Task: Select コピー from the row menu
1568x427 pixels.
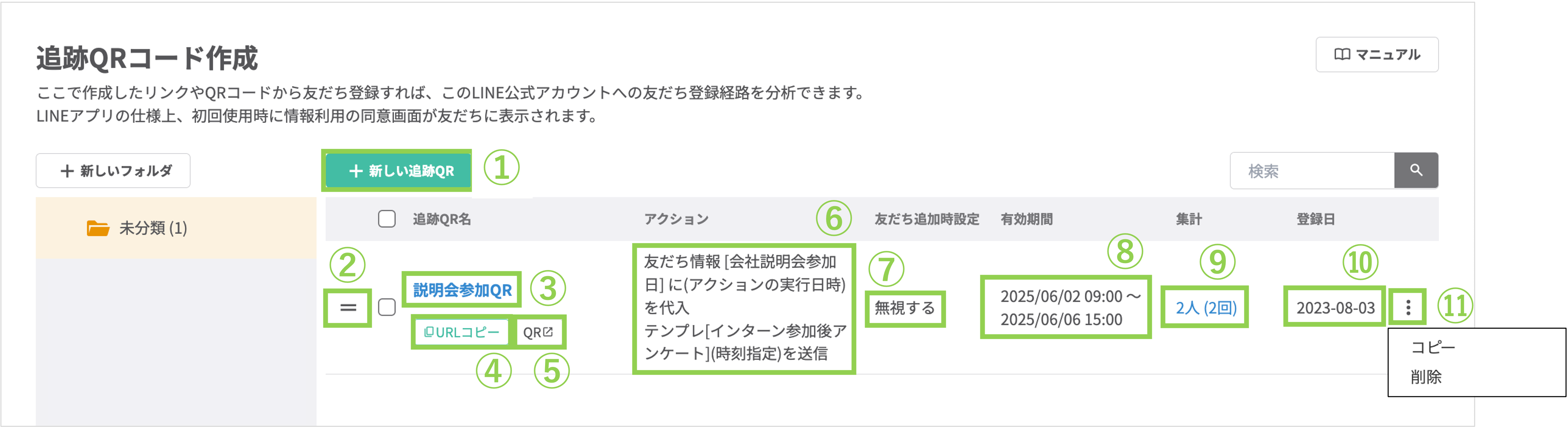Action: [1433, 347]
